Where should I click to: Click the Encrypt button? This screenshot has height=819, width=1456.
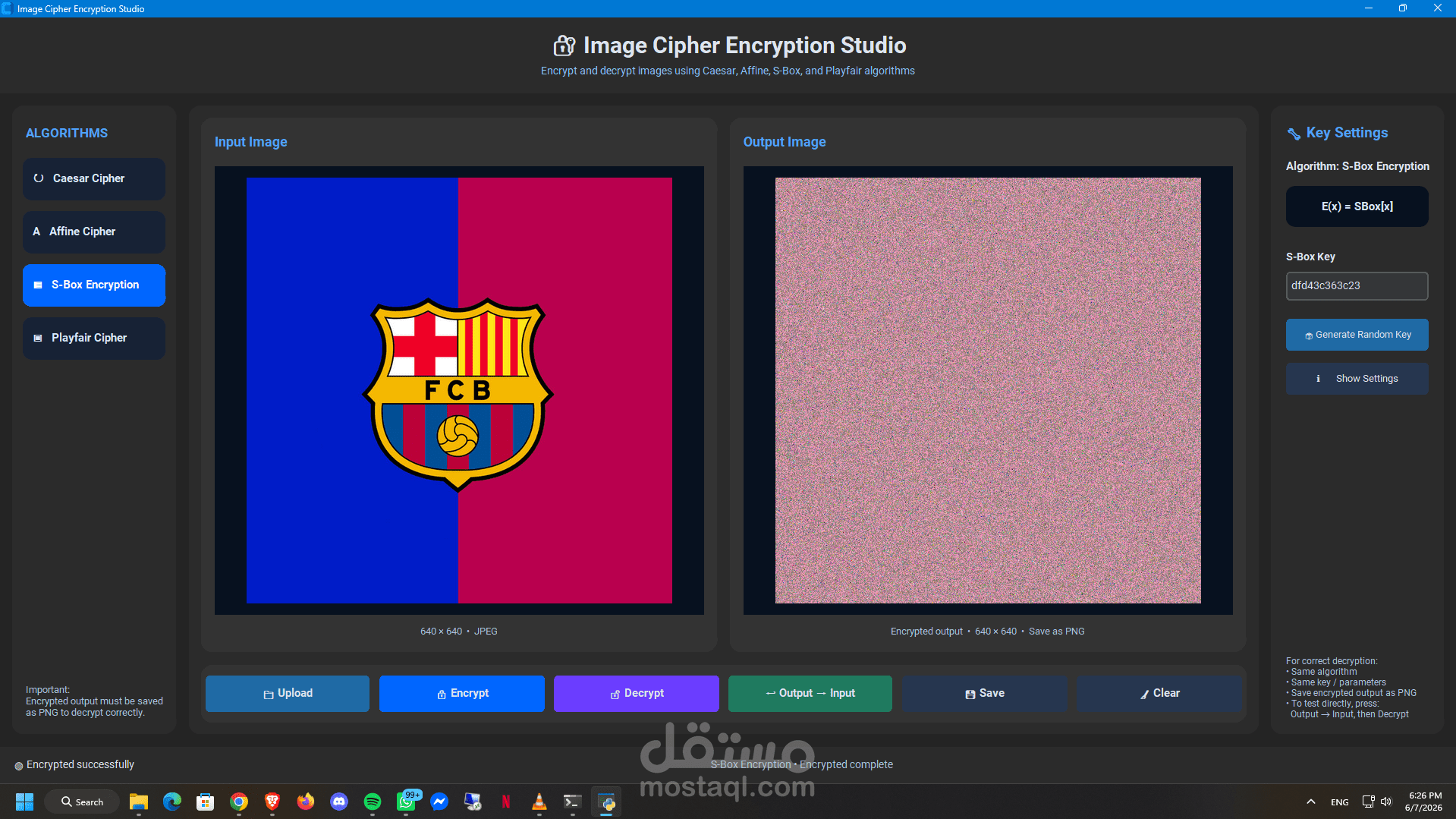click(x=462, y=694)
